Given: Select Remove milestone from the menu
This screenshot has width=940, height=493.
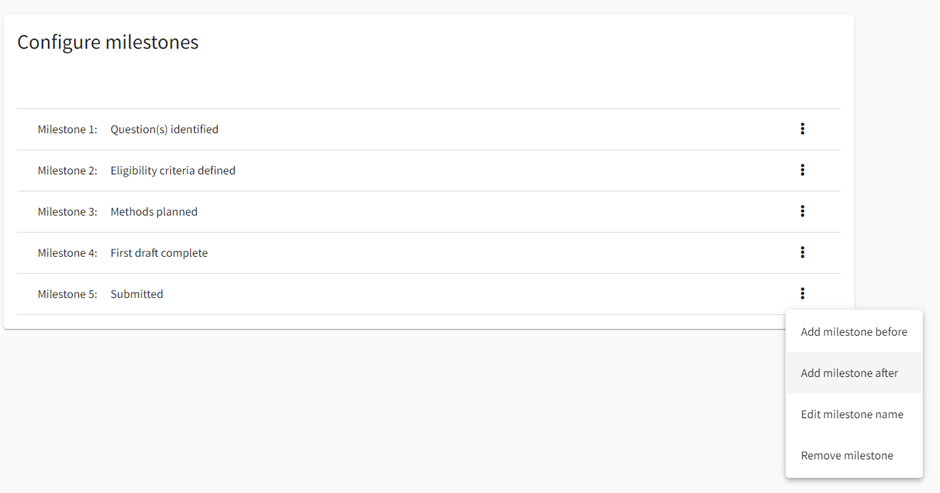Looking at the screenshot, I should pos(847,455).
